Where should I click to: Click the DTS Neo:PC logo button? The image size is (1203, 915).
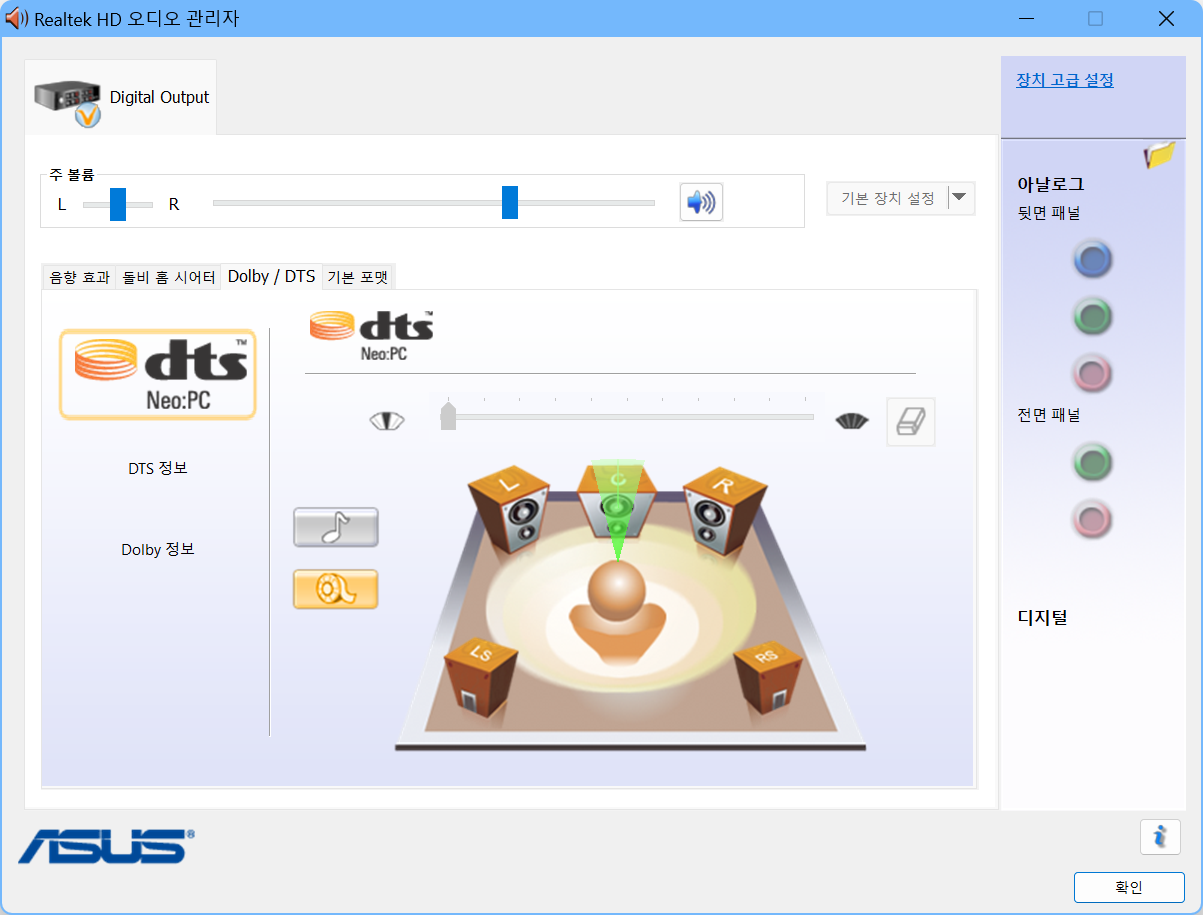click(158, 374)
